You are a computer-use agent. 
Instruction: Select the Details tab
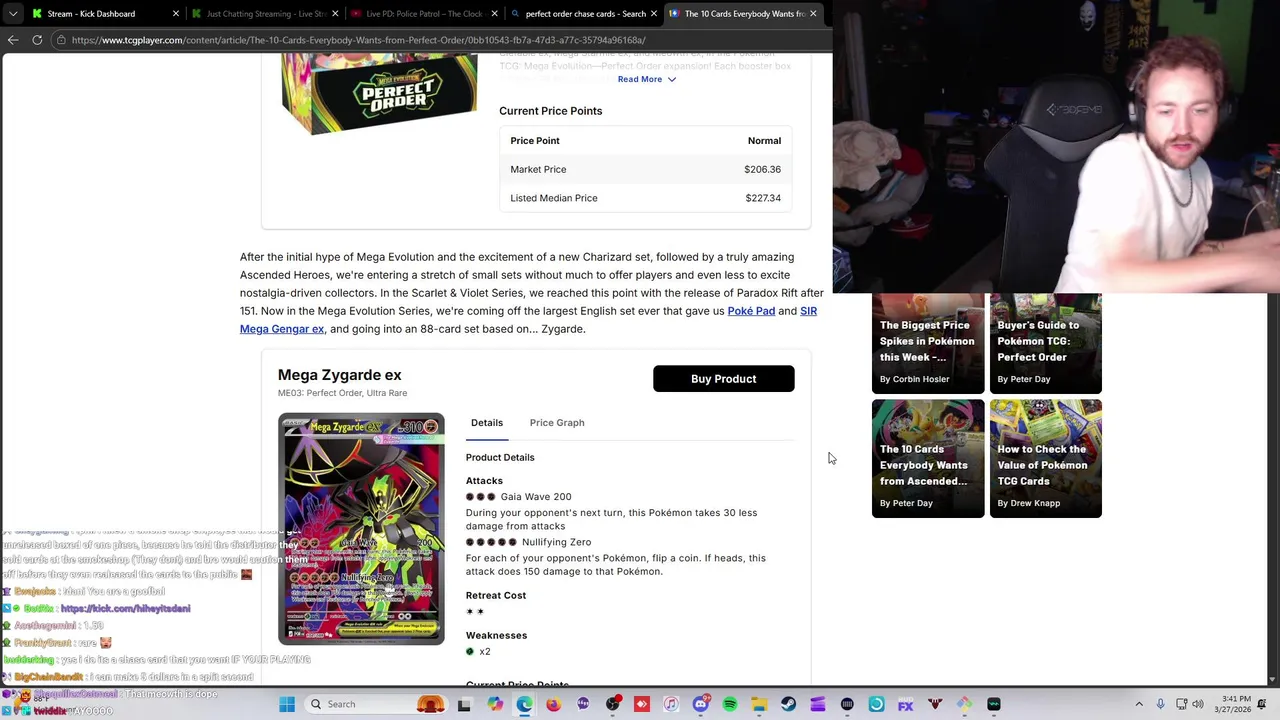point(487,423)
